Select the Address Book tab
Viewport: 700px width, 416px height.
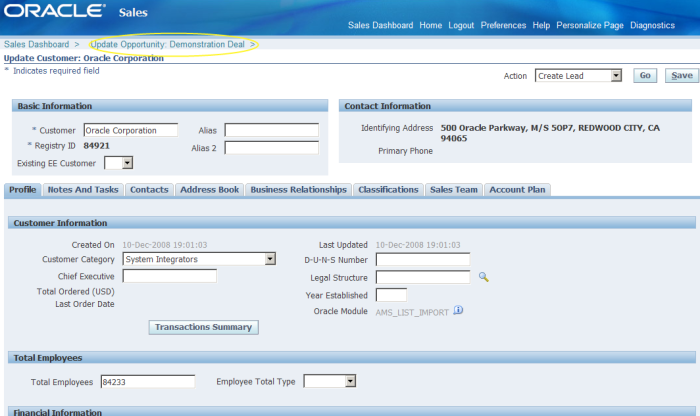click(208, 189)
